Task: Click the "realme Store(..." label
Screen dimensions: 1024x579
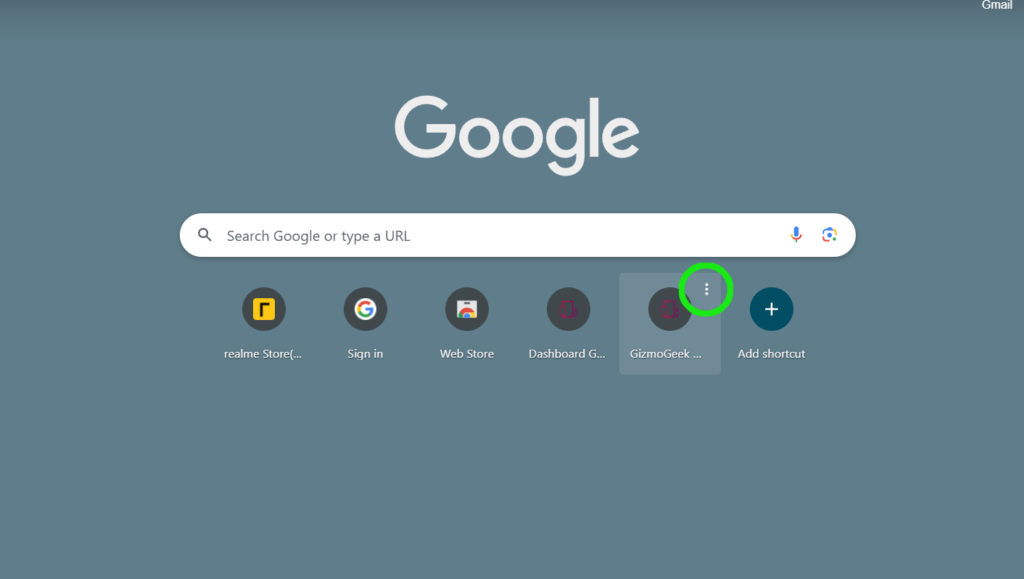Action: point(263,354)
